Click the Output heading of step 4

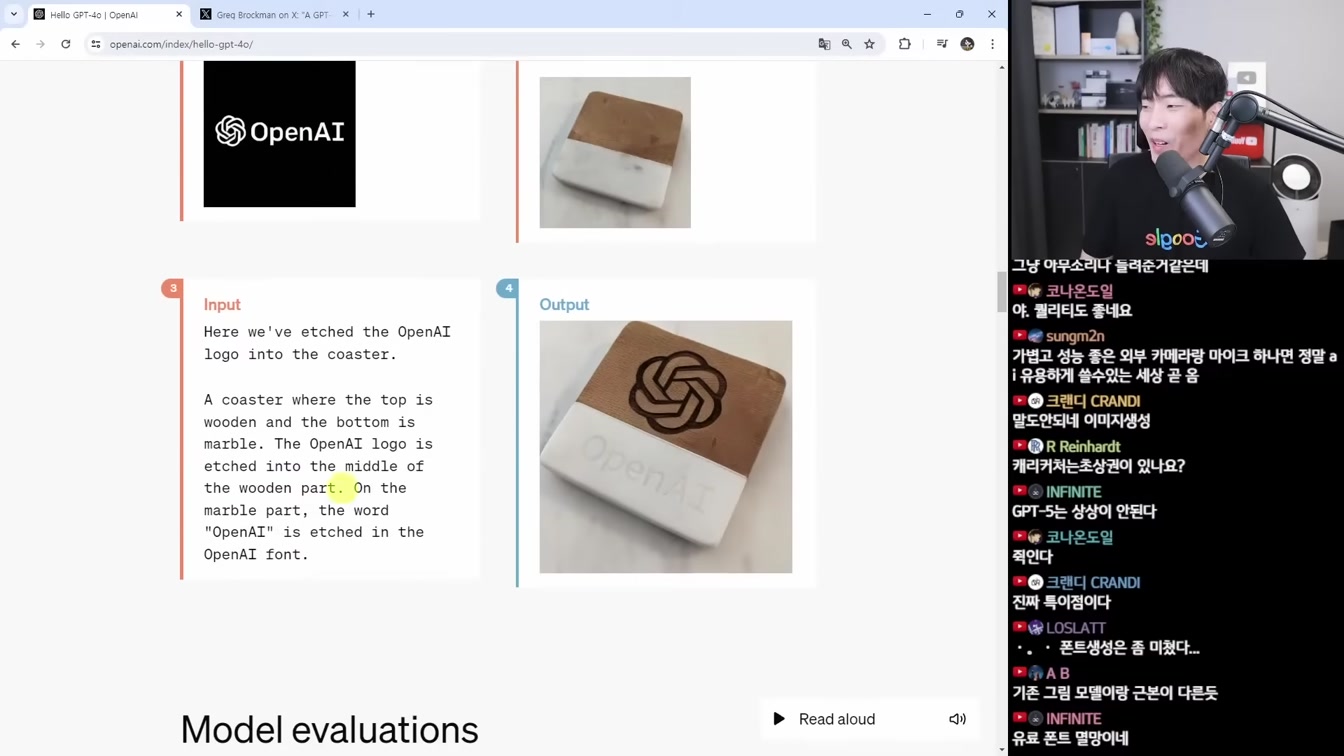(x=564, y=305)
